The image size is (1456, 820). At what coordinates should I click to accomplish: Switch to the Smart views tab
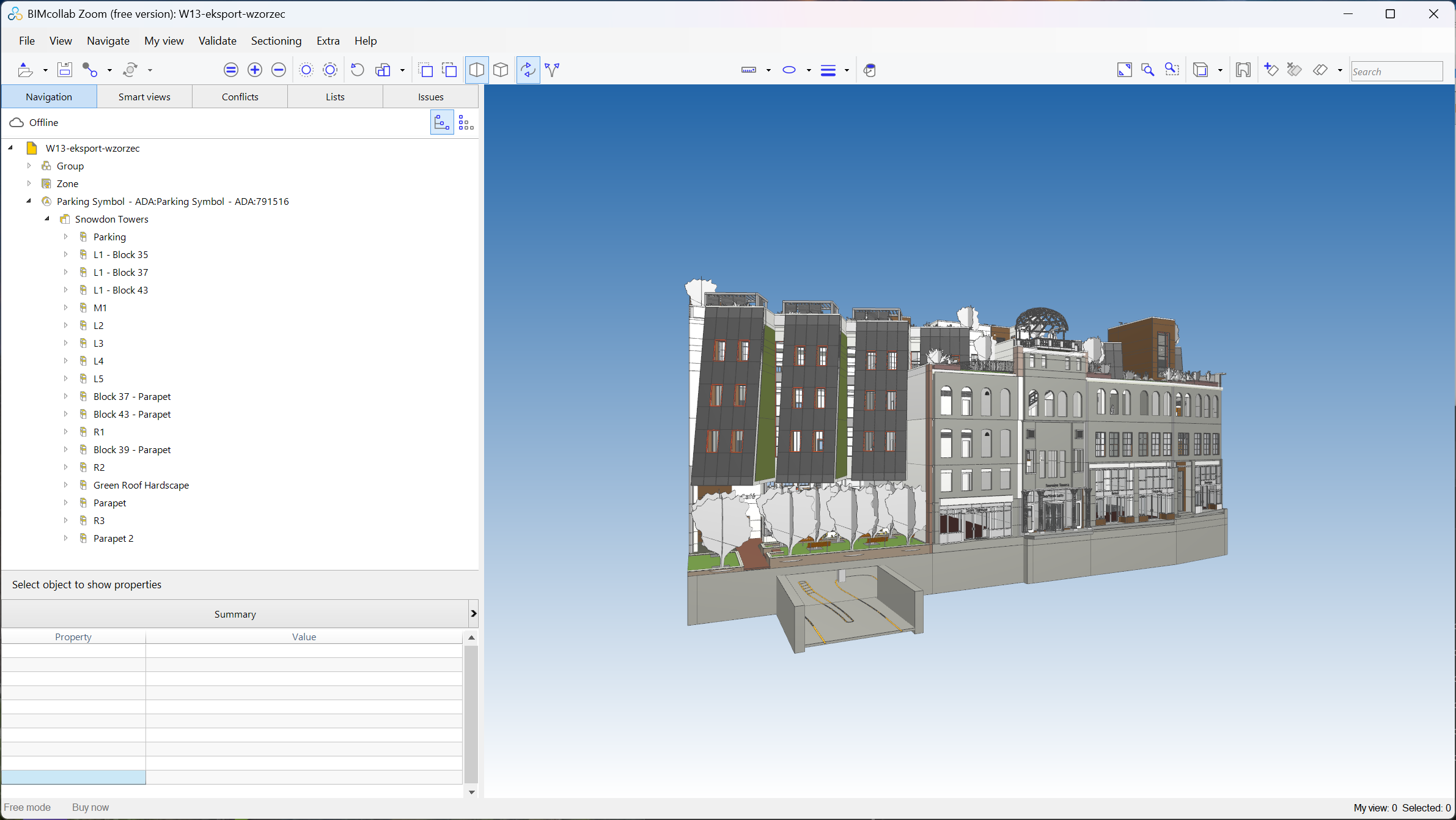144,97
